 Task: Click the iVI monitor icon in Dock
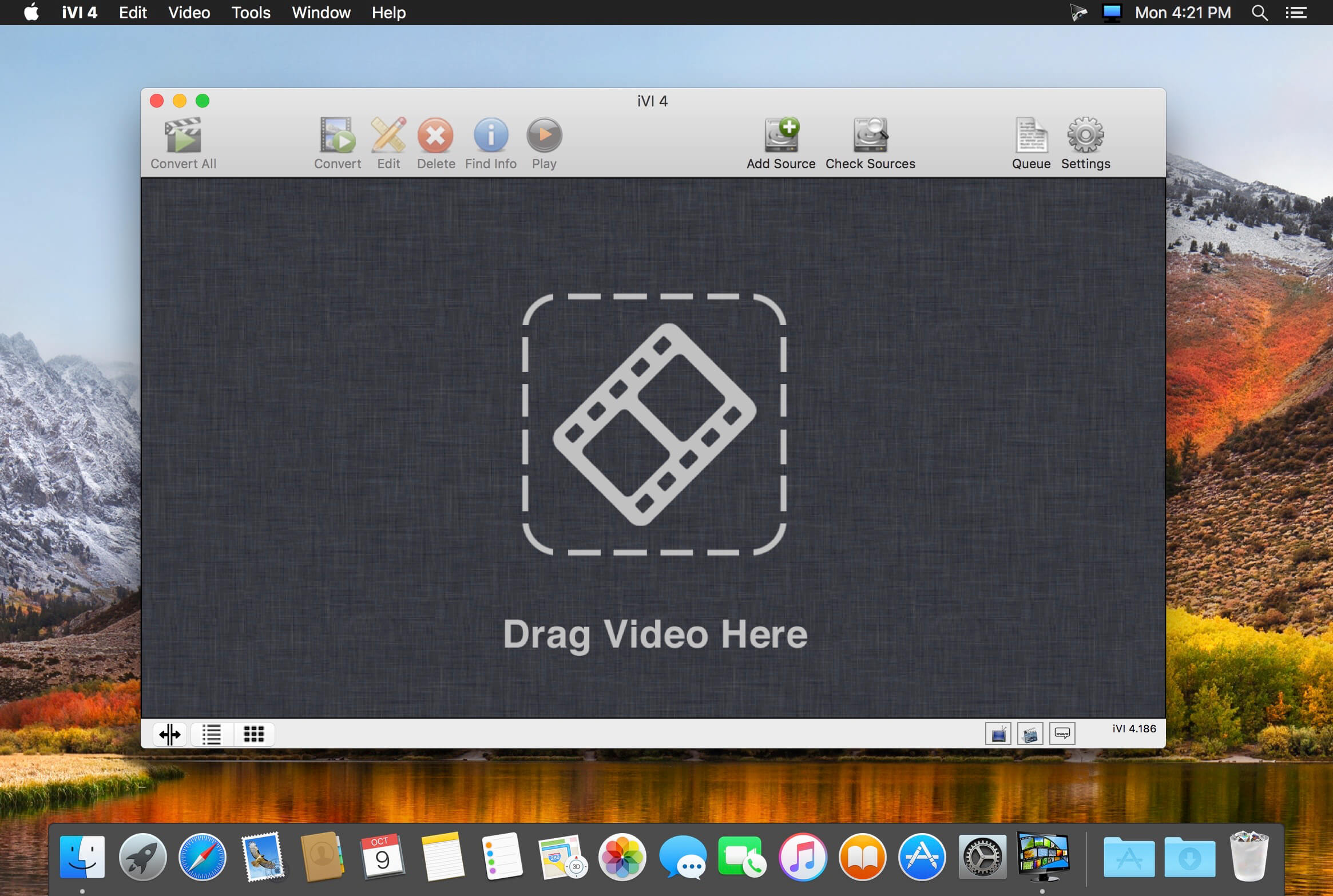1042,857
